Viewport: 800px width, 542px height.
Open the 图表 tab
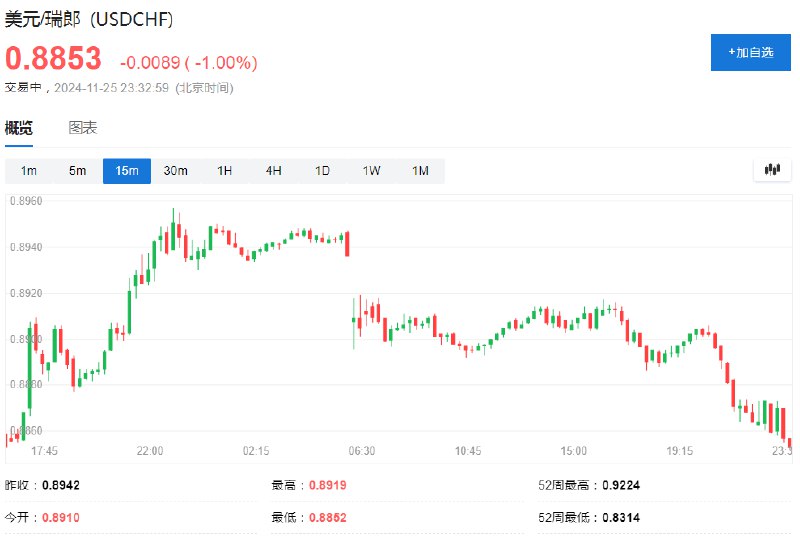coord(83,128)
